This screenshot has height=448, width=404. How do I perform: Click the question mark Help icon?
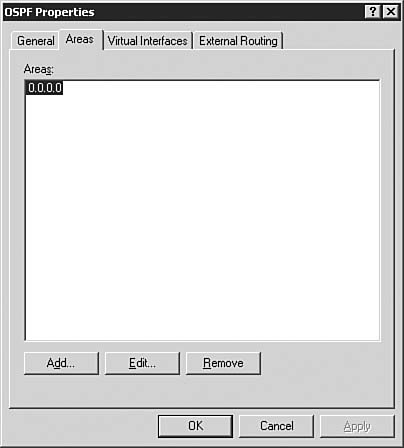coord(373,12)
